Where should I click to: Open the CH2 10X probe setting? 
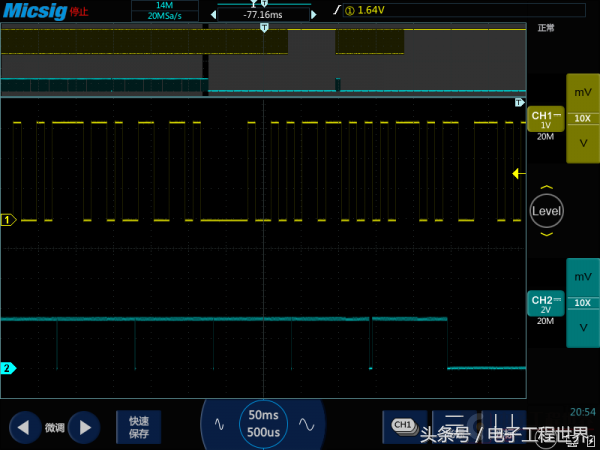point(582,302)
